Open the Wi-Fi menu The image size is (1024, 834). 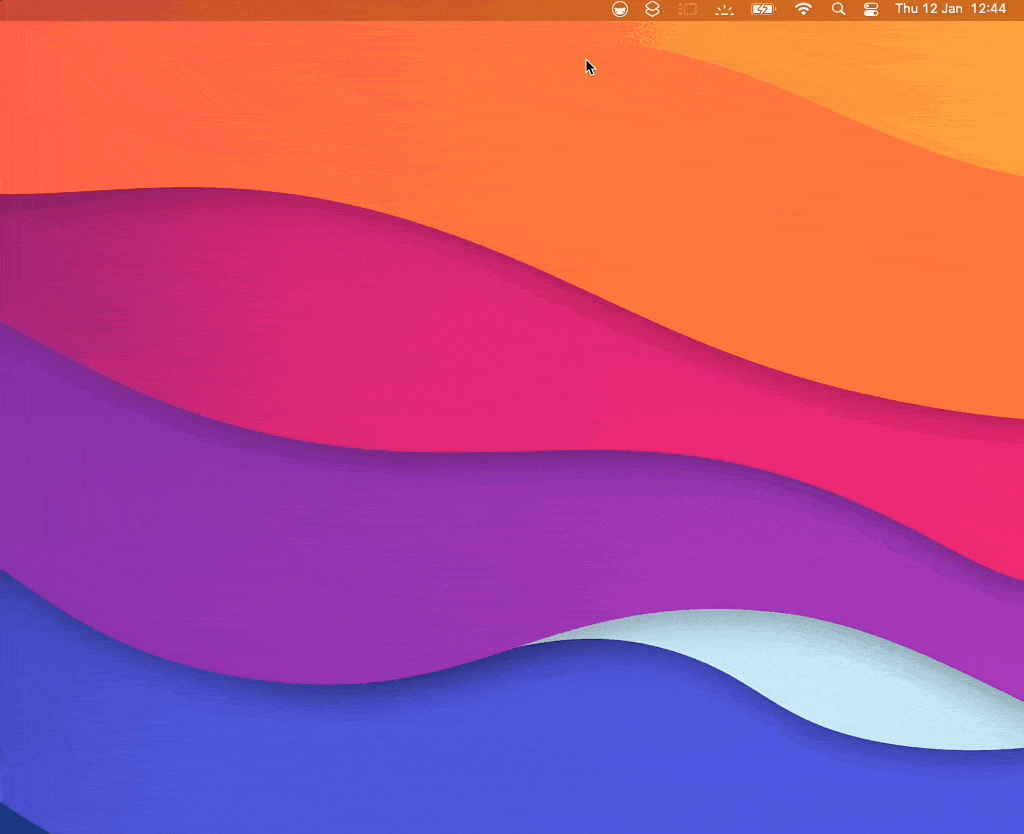point(803,9)
